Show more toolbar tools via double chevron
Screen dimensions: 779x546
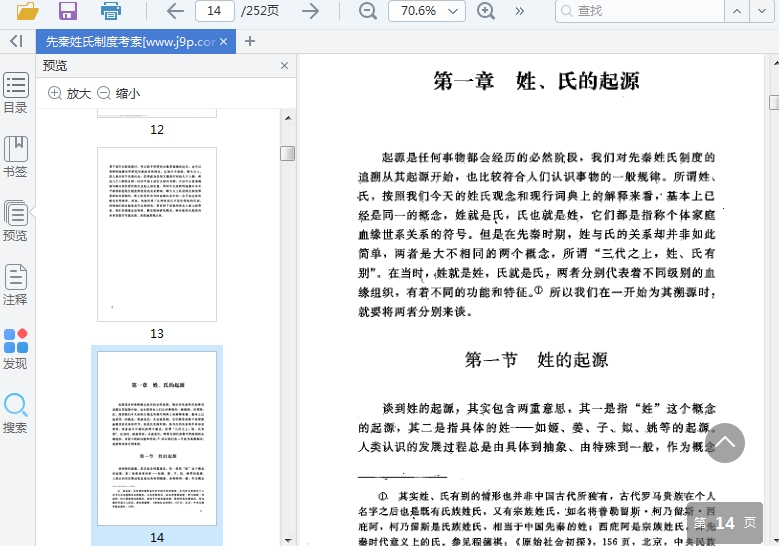coord(520,11)
